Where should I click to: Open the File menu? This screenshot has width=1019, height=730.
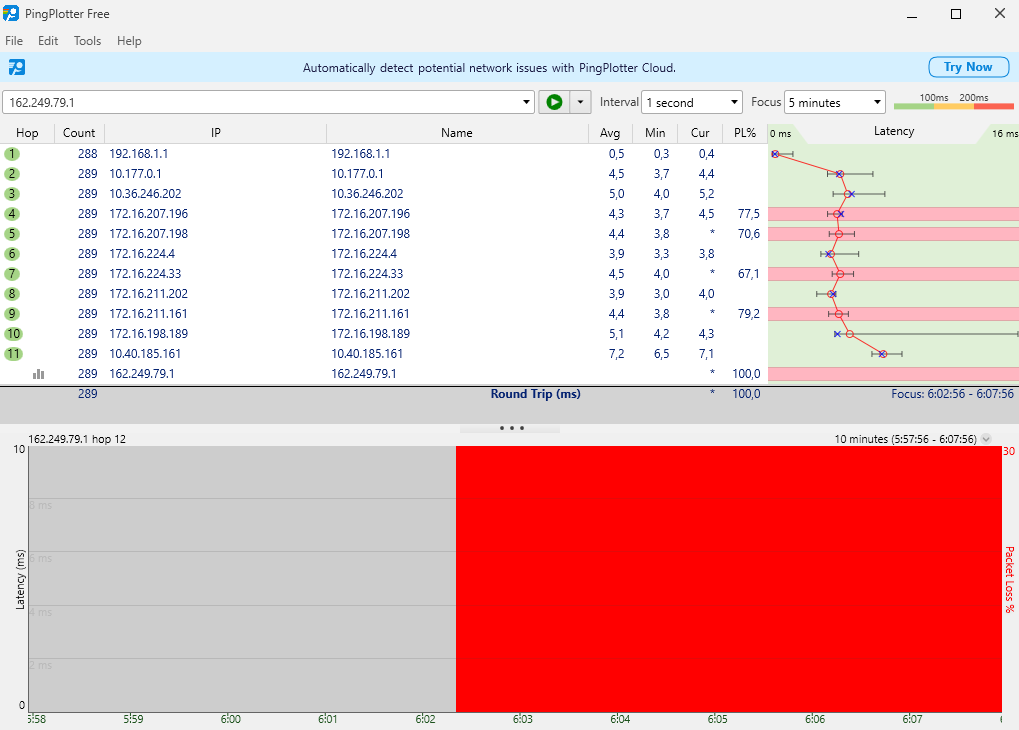point(14,40)
